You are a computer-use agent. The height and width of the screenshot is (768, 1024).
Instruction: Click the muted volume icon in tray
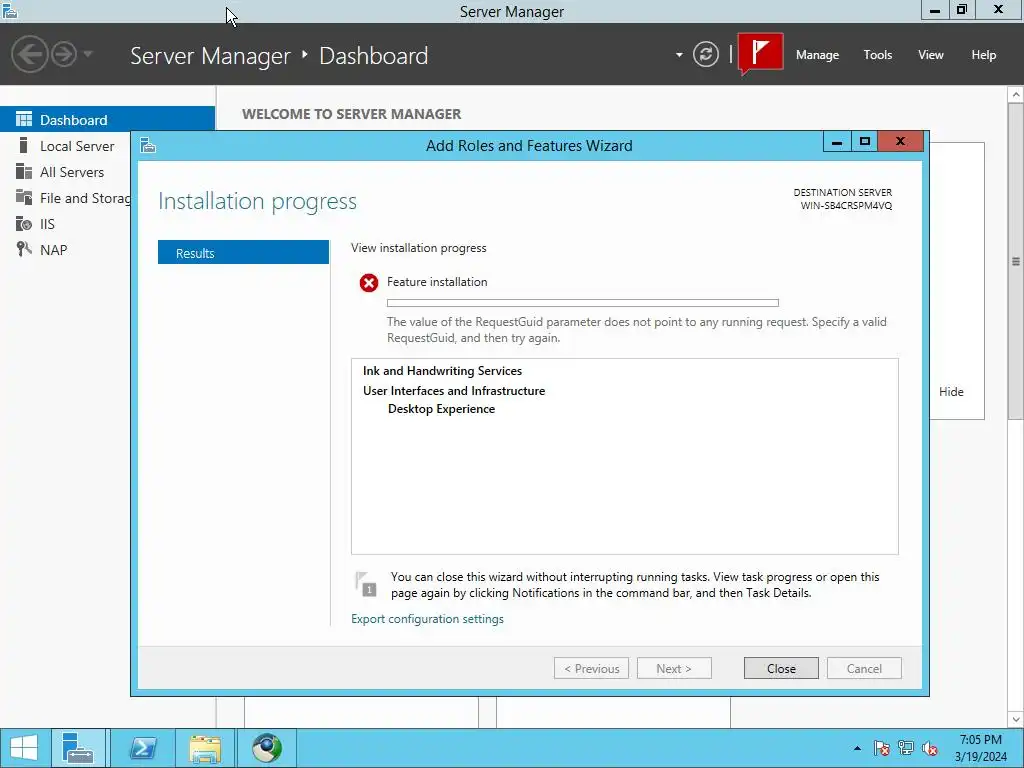tap(930, 748)
